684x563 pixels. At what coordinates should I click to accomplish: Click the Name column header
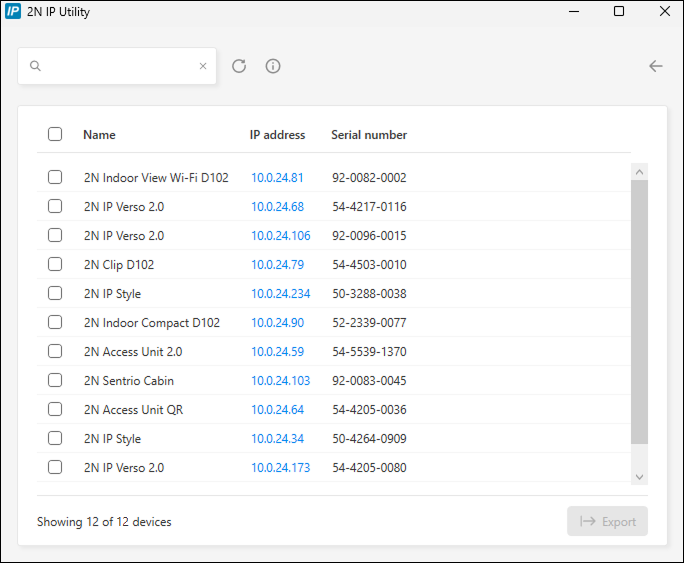click(99, 135)
